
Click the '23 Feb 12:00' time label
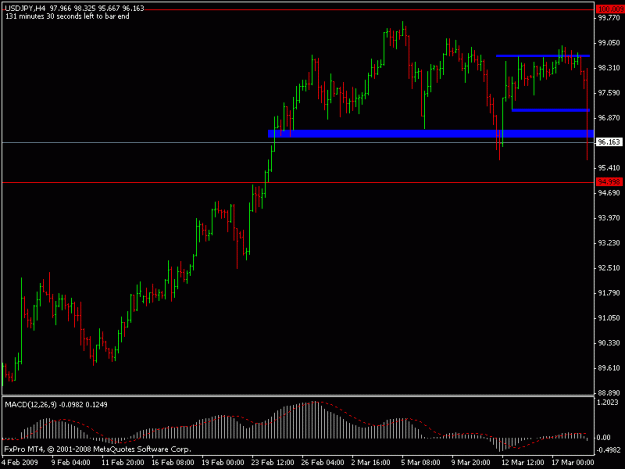pyautogui.click(x=273, y=462)
